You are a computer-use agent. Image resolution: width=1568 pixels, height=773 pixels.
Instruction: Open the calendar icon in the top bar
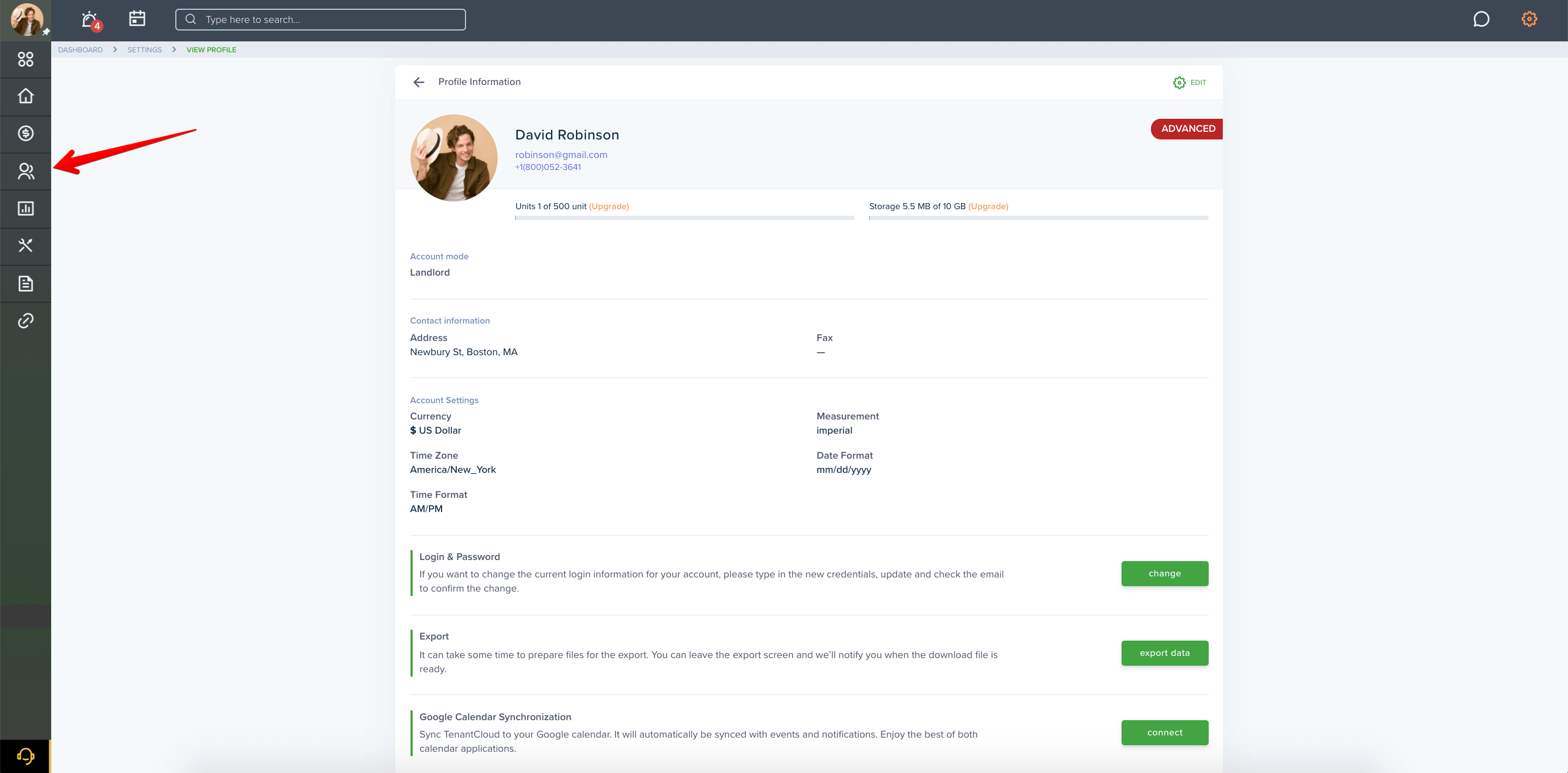point(137,19)
